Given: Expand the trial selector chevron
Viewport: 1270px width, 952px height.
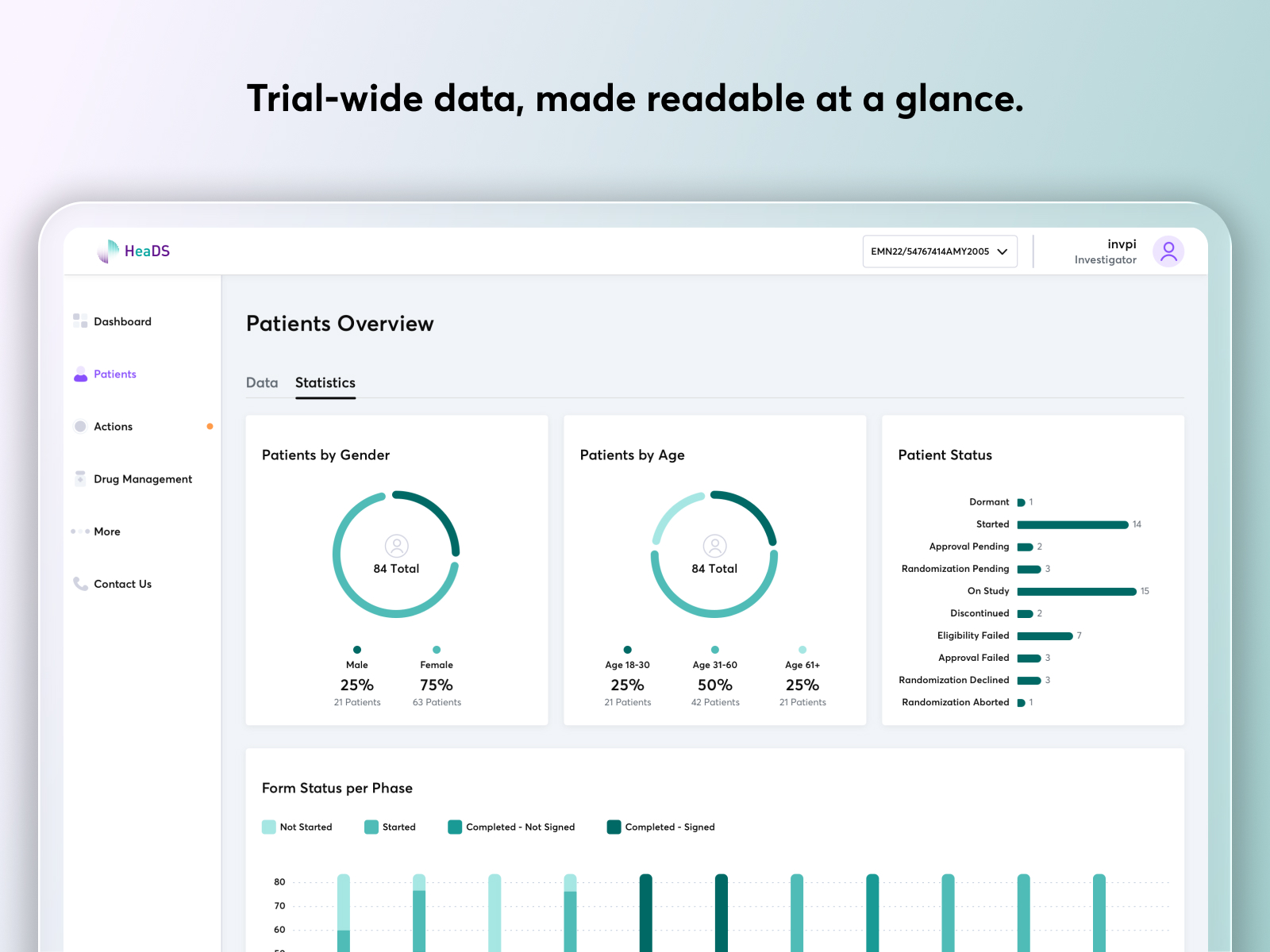Looking at the screenshot, I should coord(1003,251).
